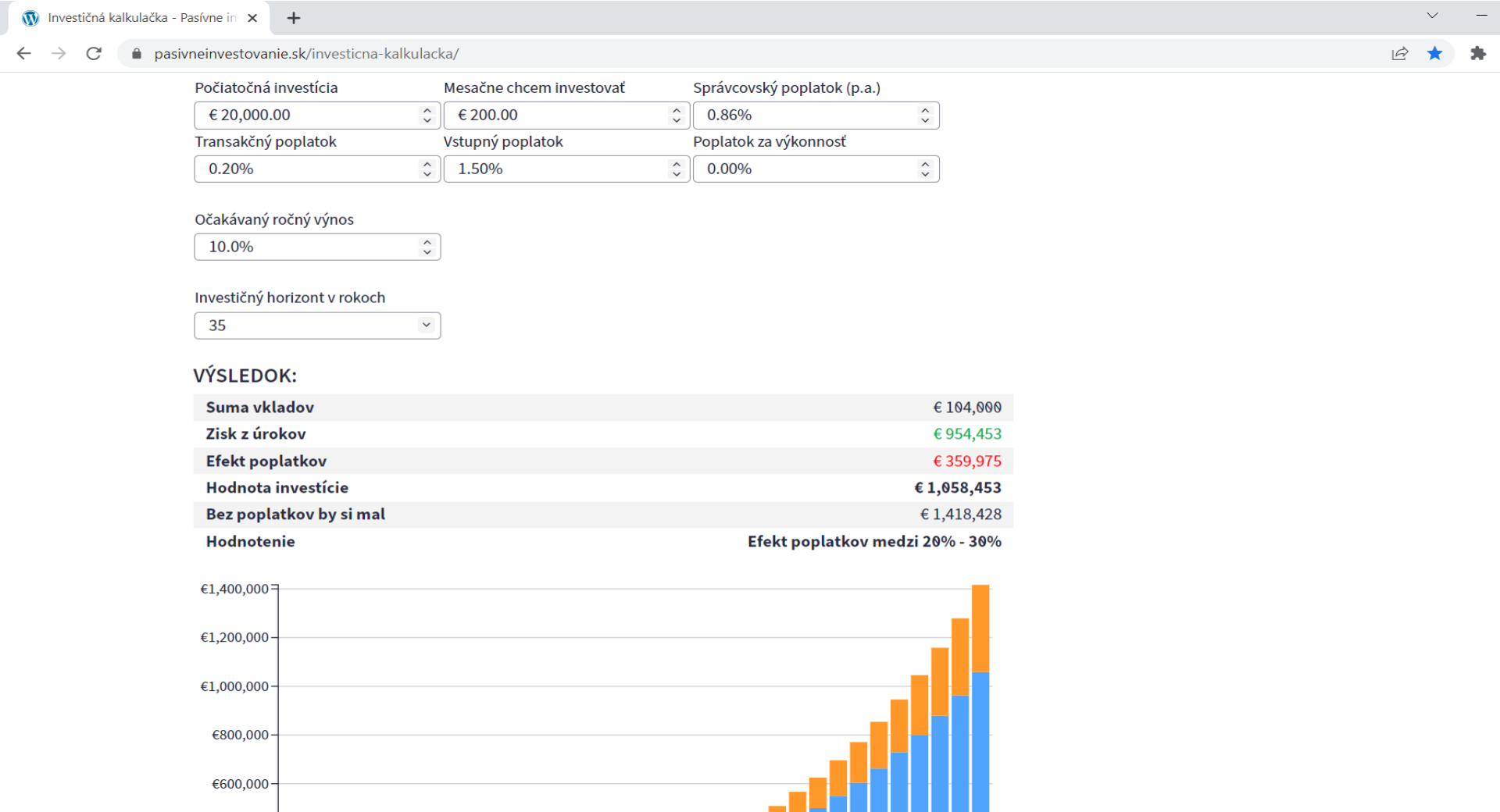Click the address bar URL
The image size is (1500, 812).
(306, 53)
